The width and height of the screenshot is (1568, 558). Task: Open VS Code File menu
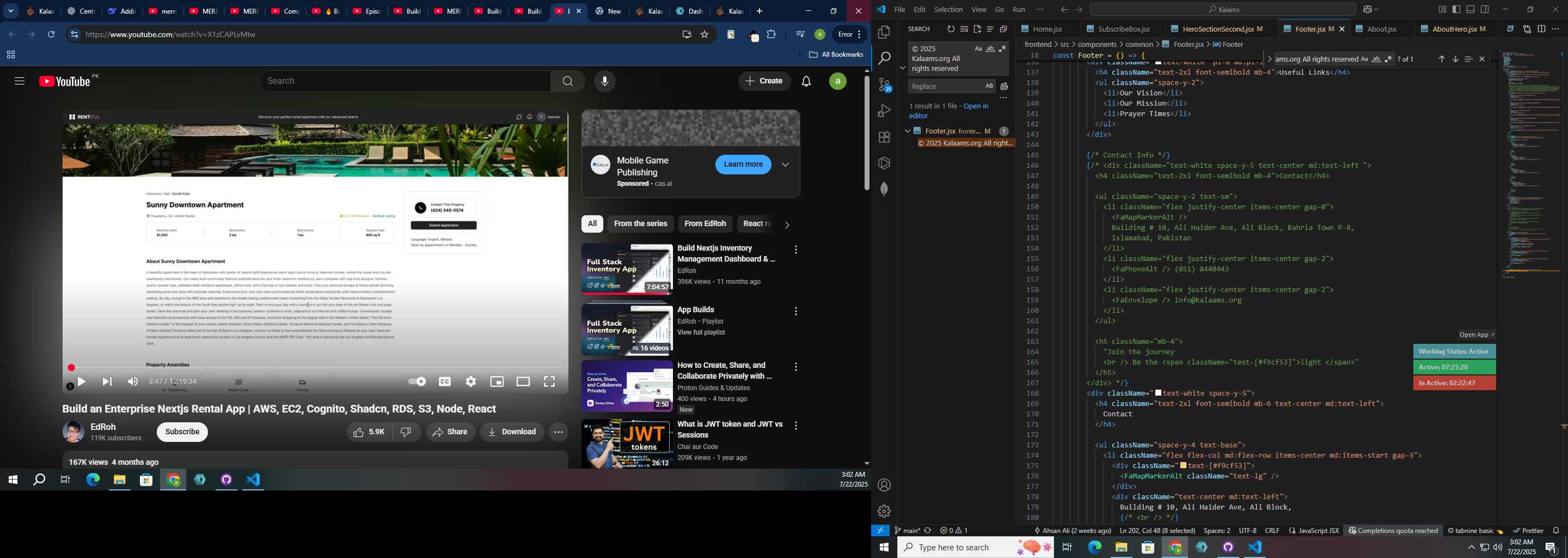(899, 10)
